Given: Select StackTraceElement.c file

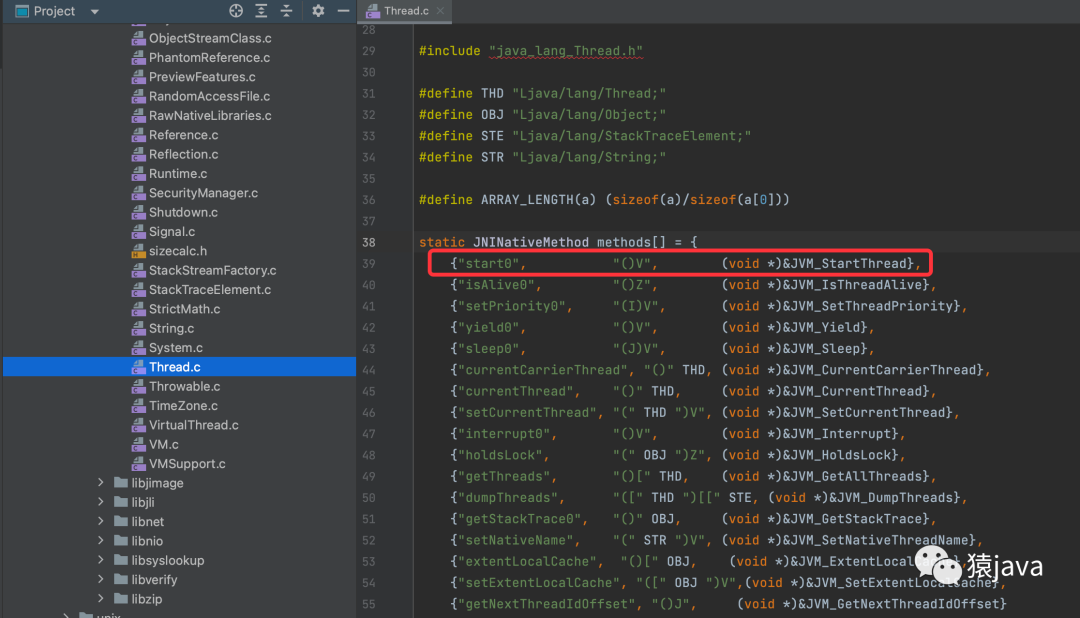Looking at the screenshot, I should (x=209, y=289).
